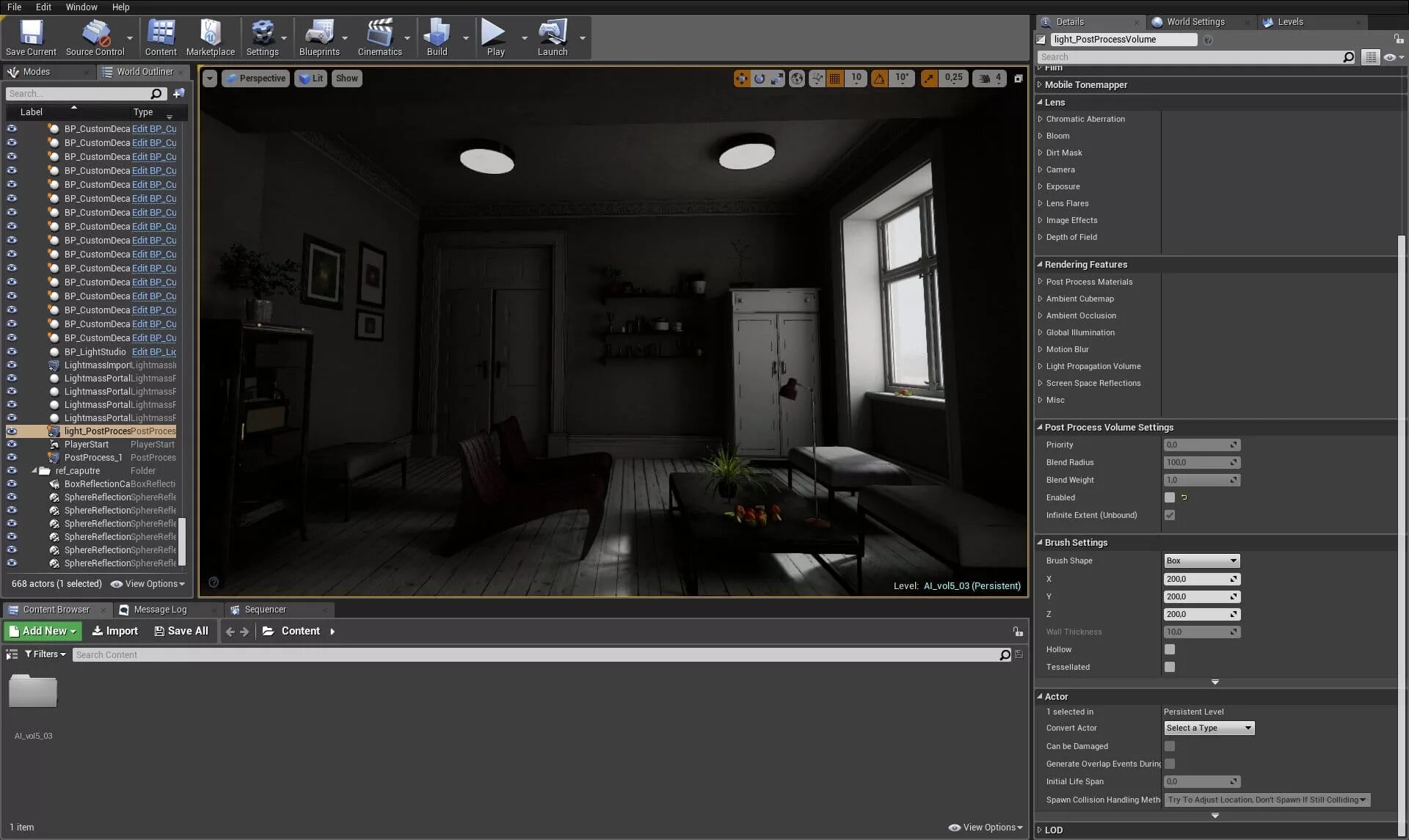Click the Blend Weight value slider
The image size is (1409, 840).
[x=1196, y=480]
